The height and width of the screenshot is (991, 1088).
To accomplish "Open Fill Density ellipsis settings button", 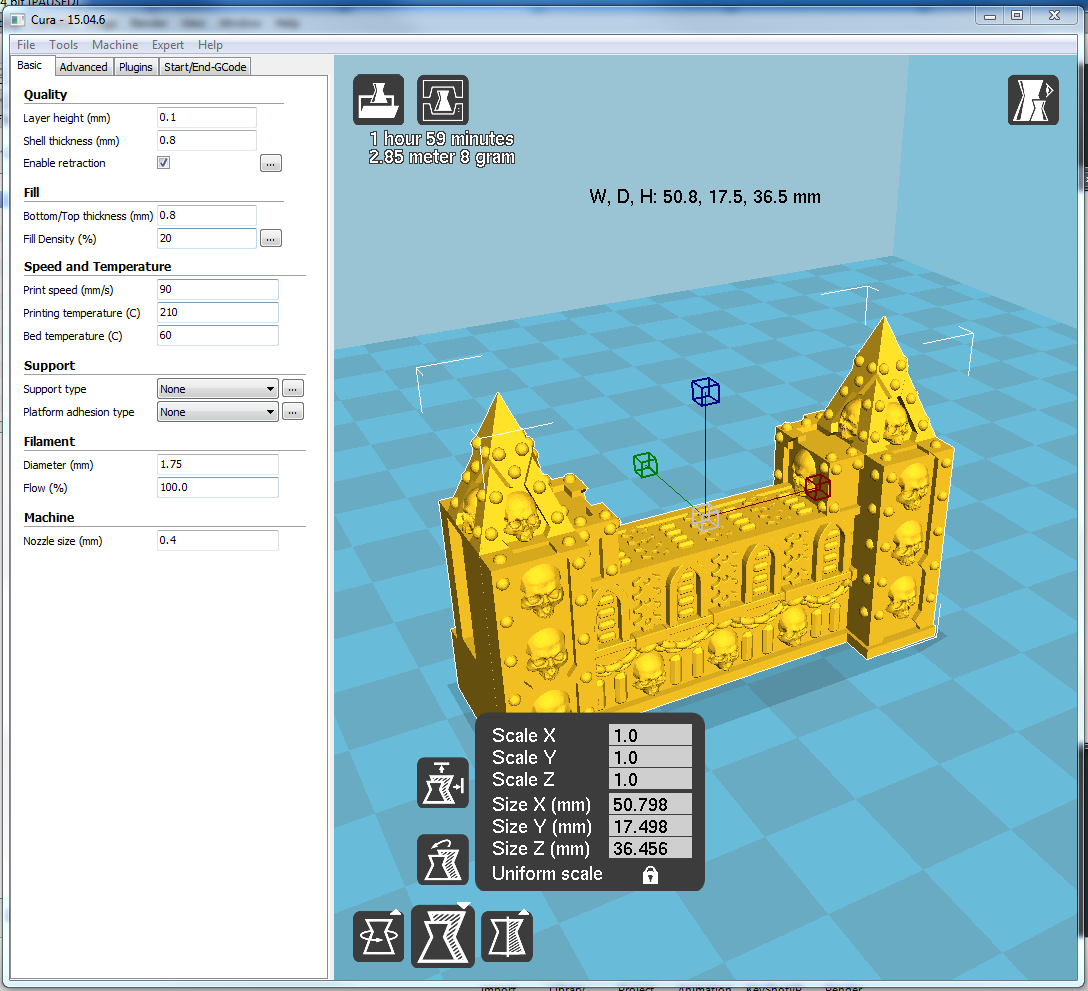I will [271, 238].
